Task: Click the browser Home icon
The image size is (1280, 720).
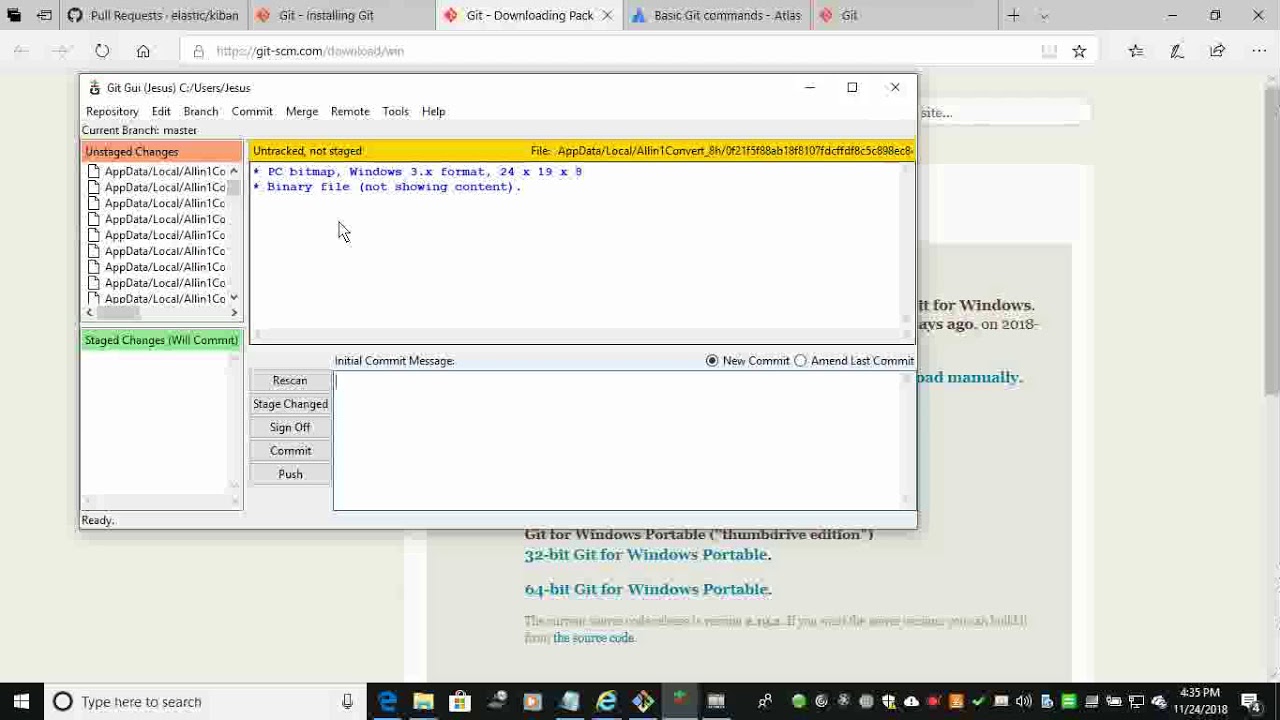Action: pyautogui.click(x=143, y=51)
